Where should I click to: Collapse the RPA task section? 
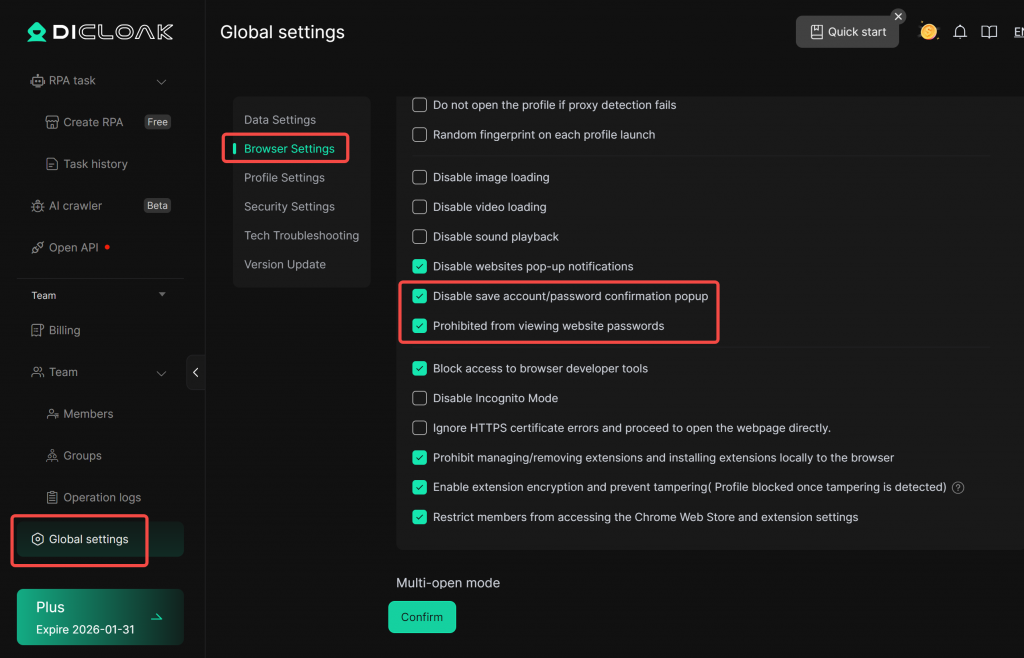[161, 81]
